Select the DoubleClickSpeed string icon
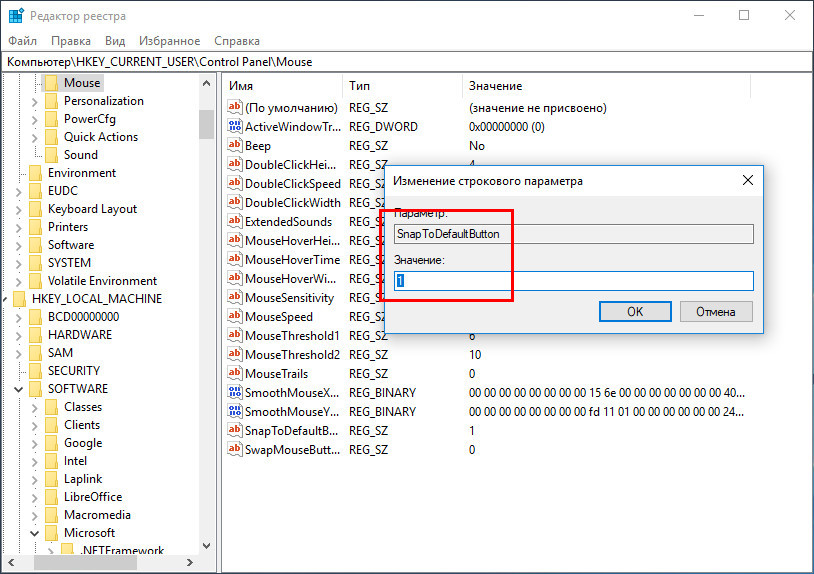Screen dimensions: 814x574 (235, 183)
